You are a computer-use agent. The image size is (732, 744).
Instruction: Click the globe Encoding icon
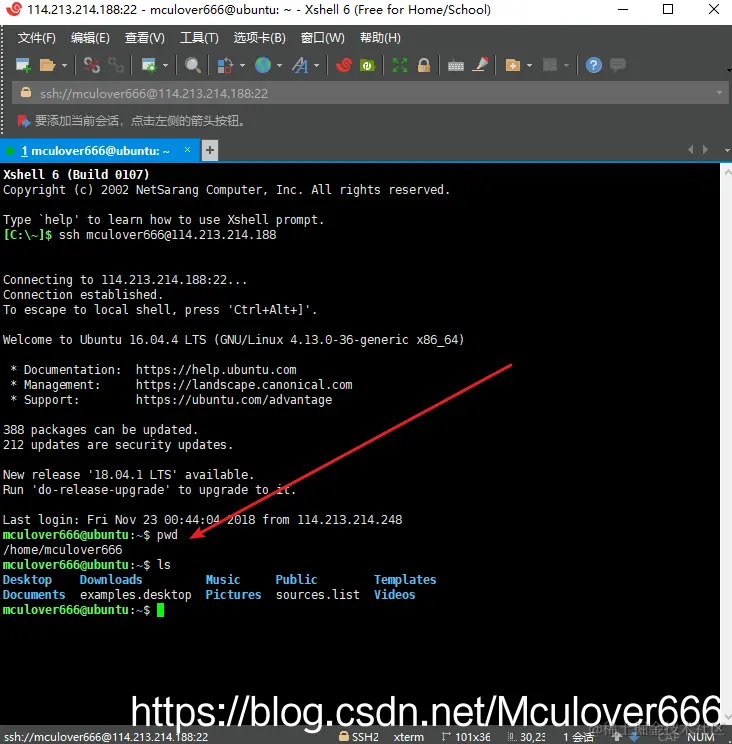point(263,65)
